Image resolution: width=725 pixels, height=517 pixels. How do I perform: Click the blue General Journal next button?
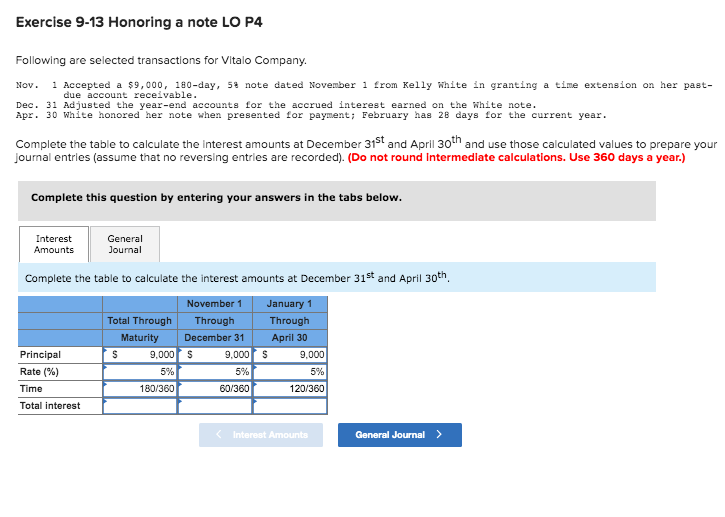pyautogui.click(x=399, y=435)
